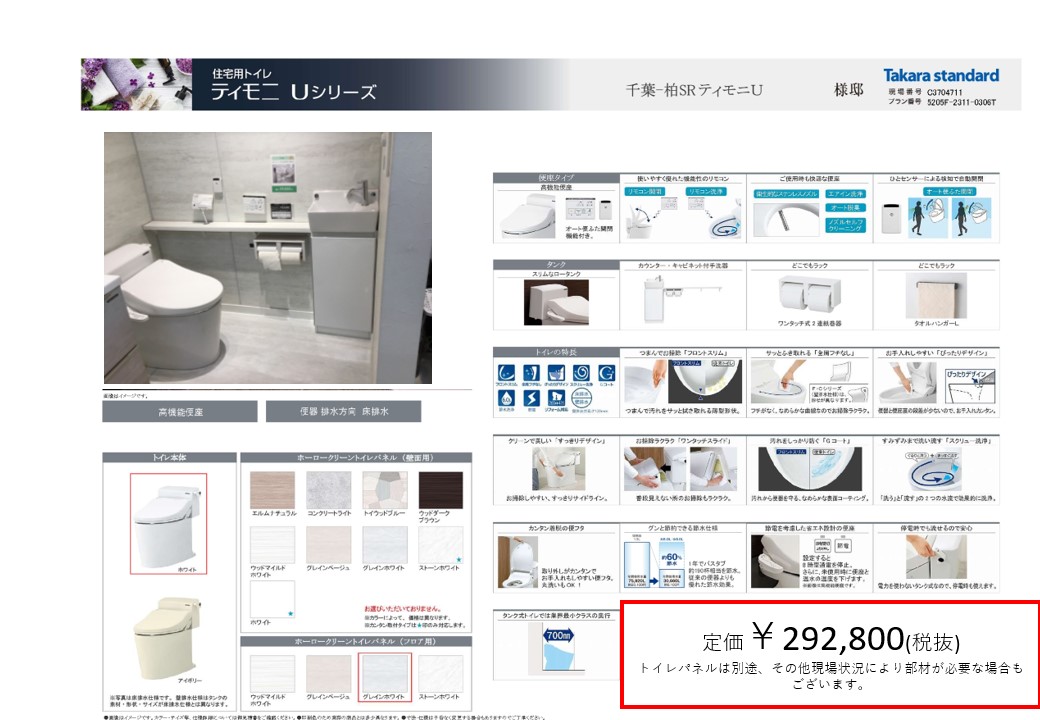Click the Takara standard logo
Image resolution: width=1040 pixels, height=720 pixels.
click(940, 76)
